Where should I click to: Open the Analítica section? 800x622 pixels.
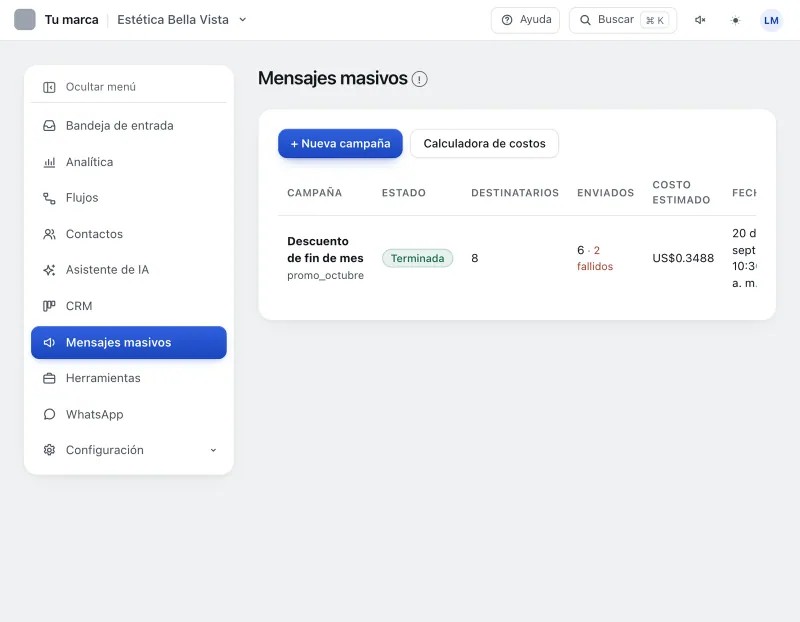[129, 162]
